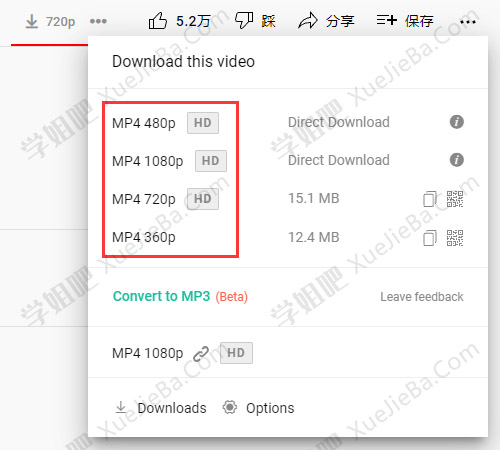Open the Downloads link
The height and width of the screenshot is (450, 500).
(x=172, y=408)
